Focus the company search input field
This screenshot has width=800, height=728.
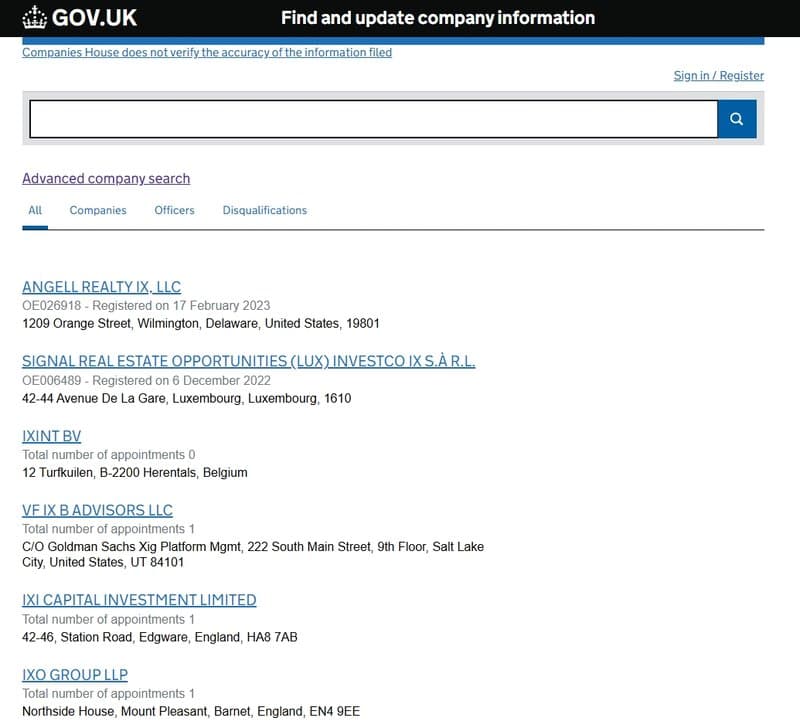[x=373, y=119]
